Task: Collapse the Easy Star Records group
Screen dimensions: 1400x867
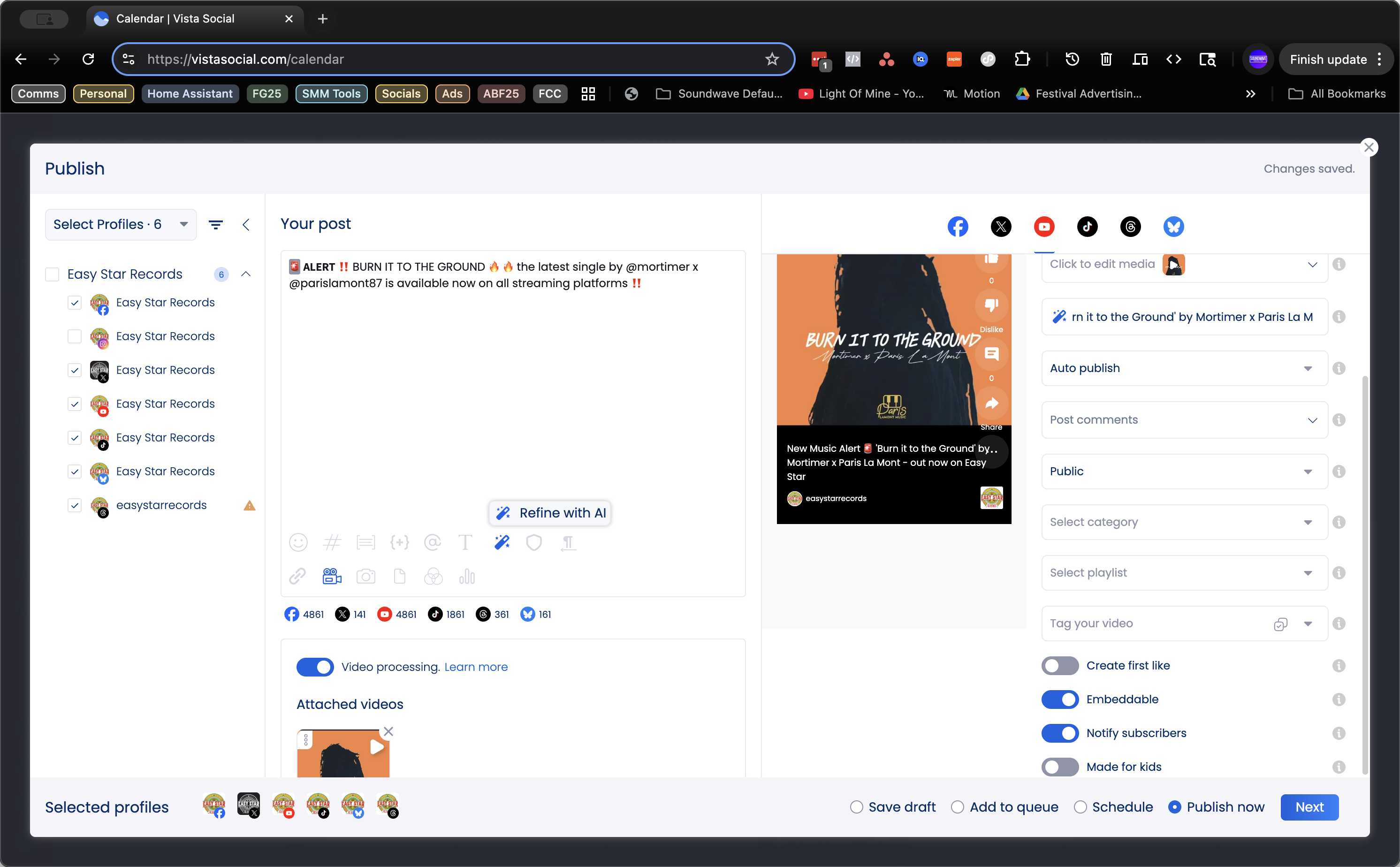Action: point(246,274)
